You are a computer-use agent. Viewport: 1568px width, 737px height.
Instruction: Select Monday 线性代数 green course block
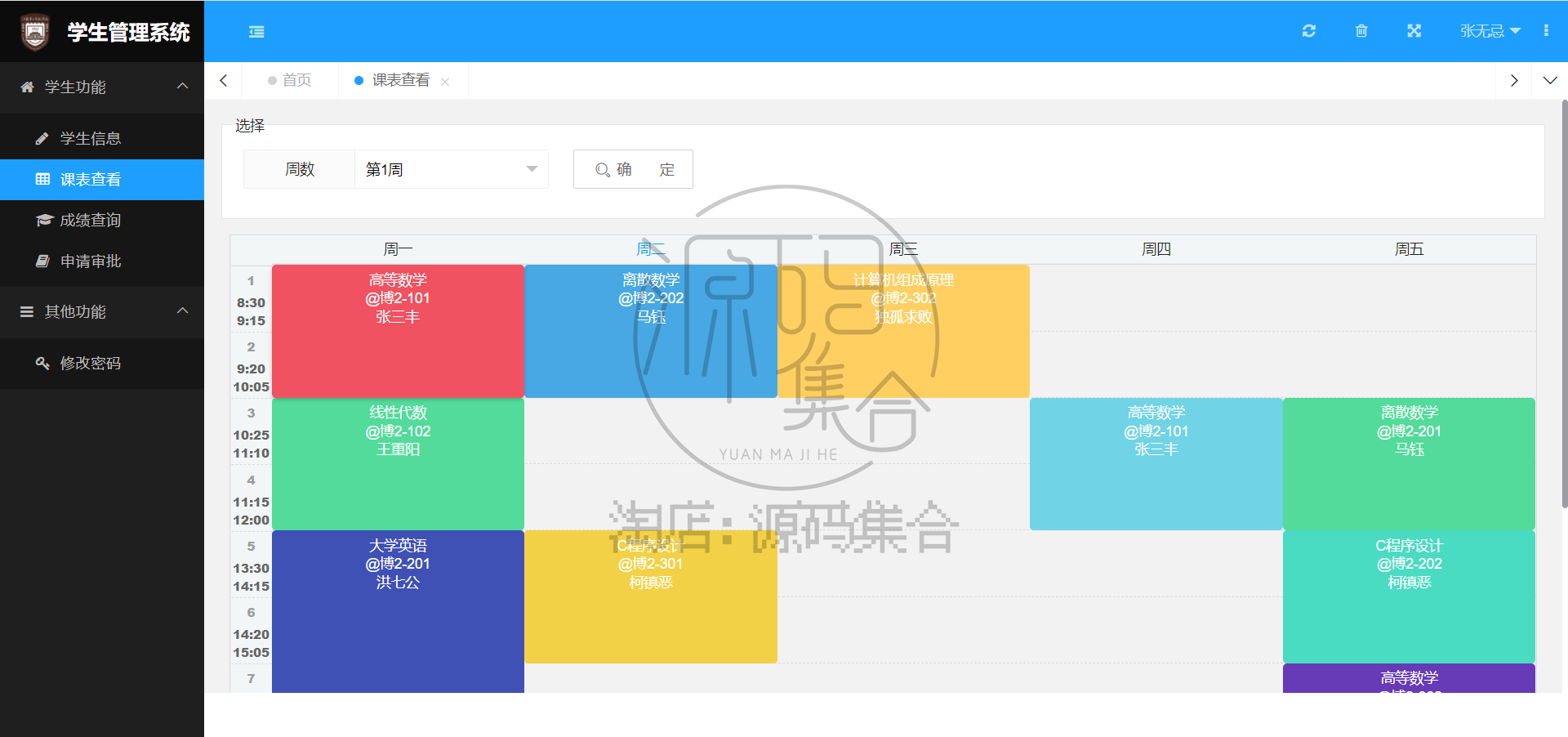[x=398, y=464]
